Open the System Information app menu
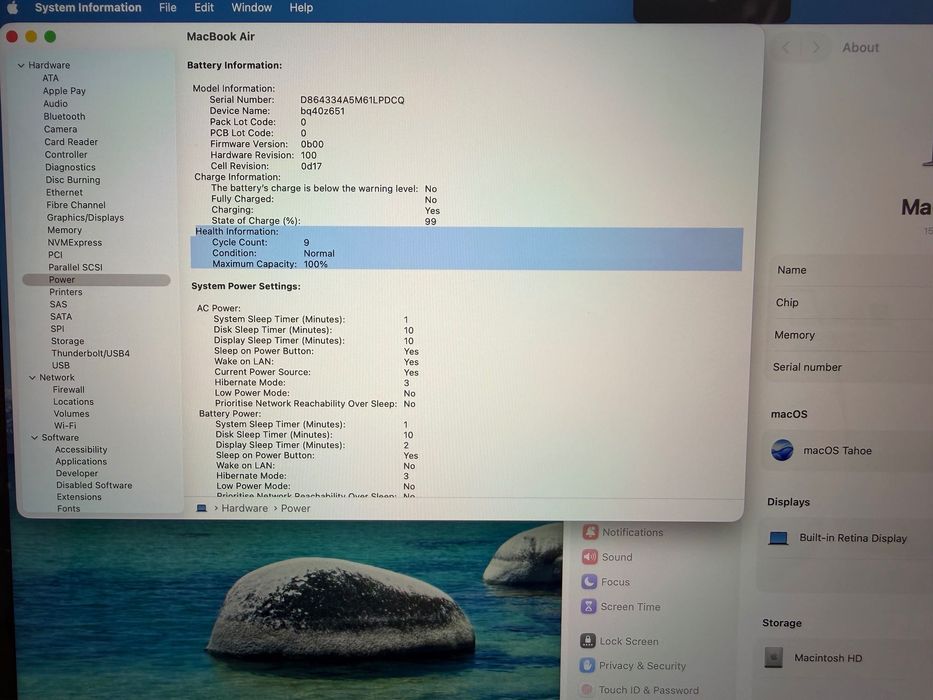933x700 pixels. click(x=88, y=8)
